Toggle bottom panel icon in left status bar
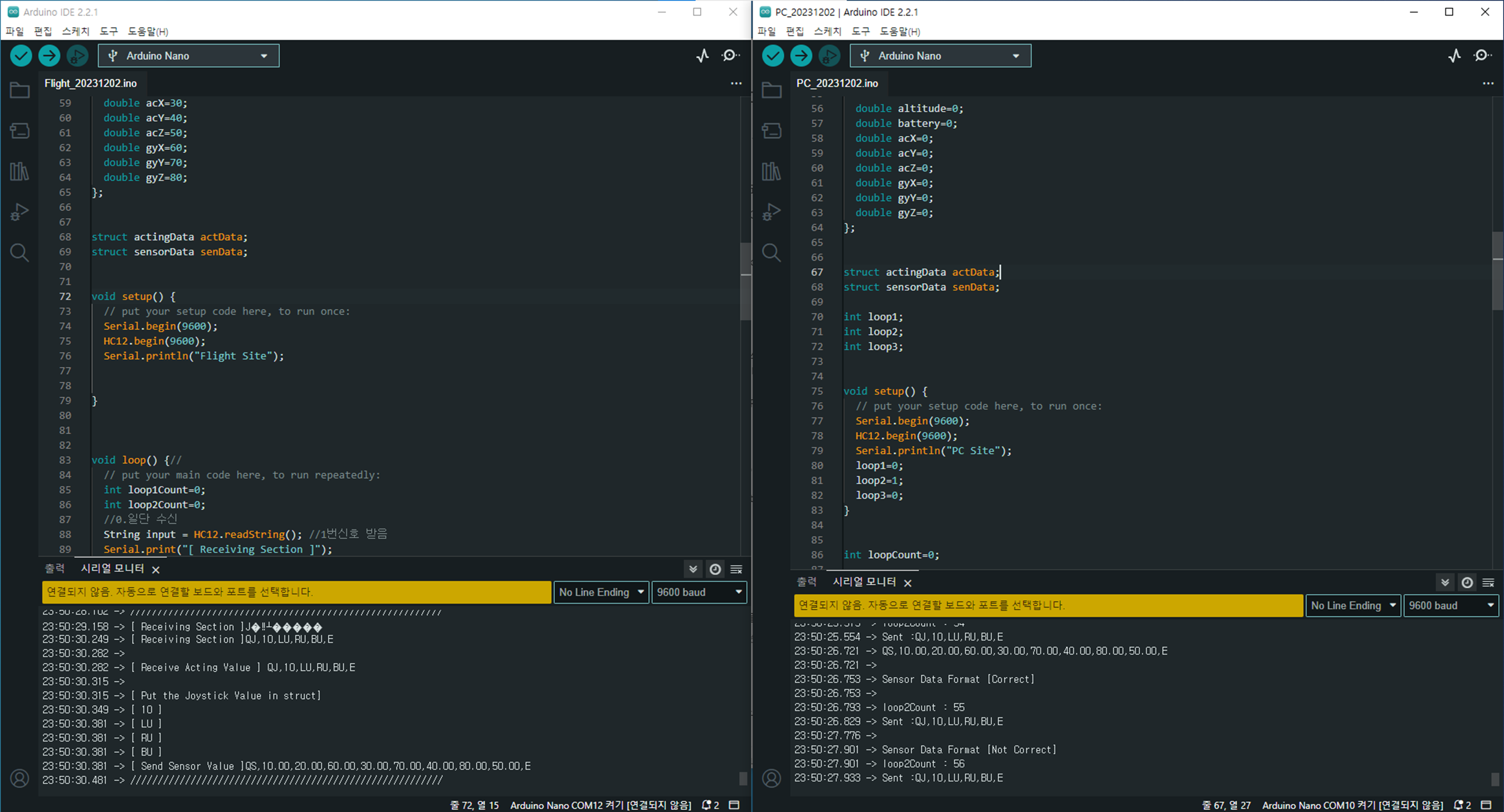Screen dimensions: 1504x812 (x=735, y=805)
